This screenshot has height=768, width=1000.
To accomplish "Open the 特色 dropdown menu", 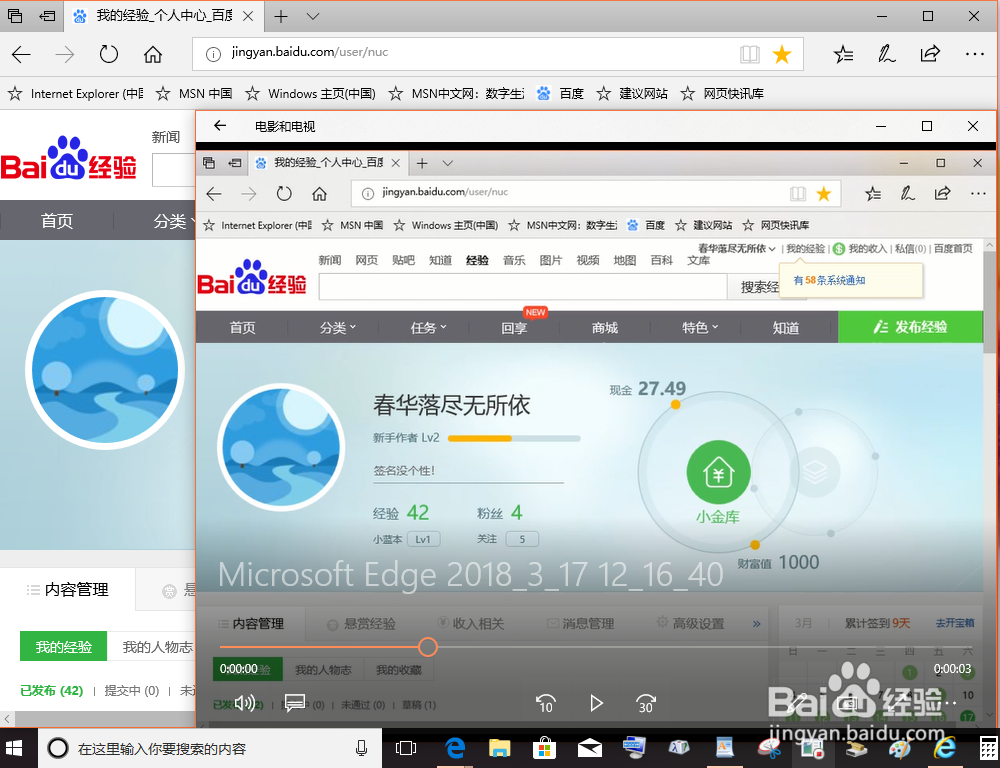I will 698,327.
